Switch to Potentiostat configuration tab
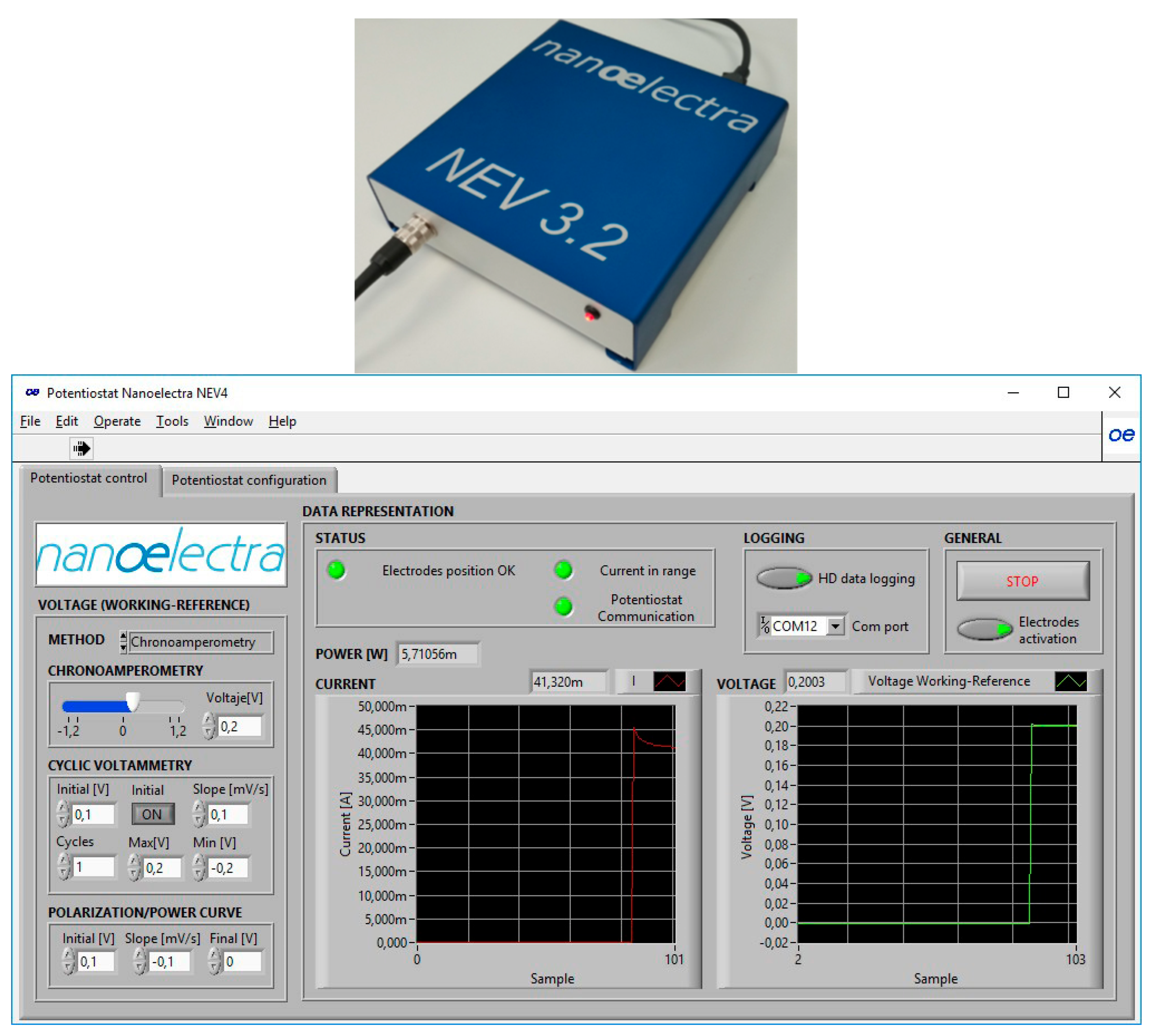The height and width of the screenshot is (1036, 1151). pyautogui.click(x=249, y=480)
